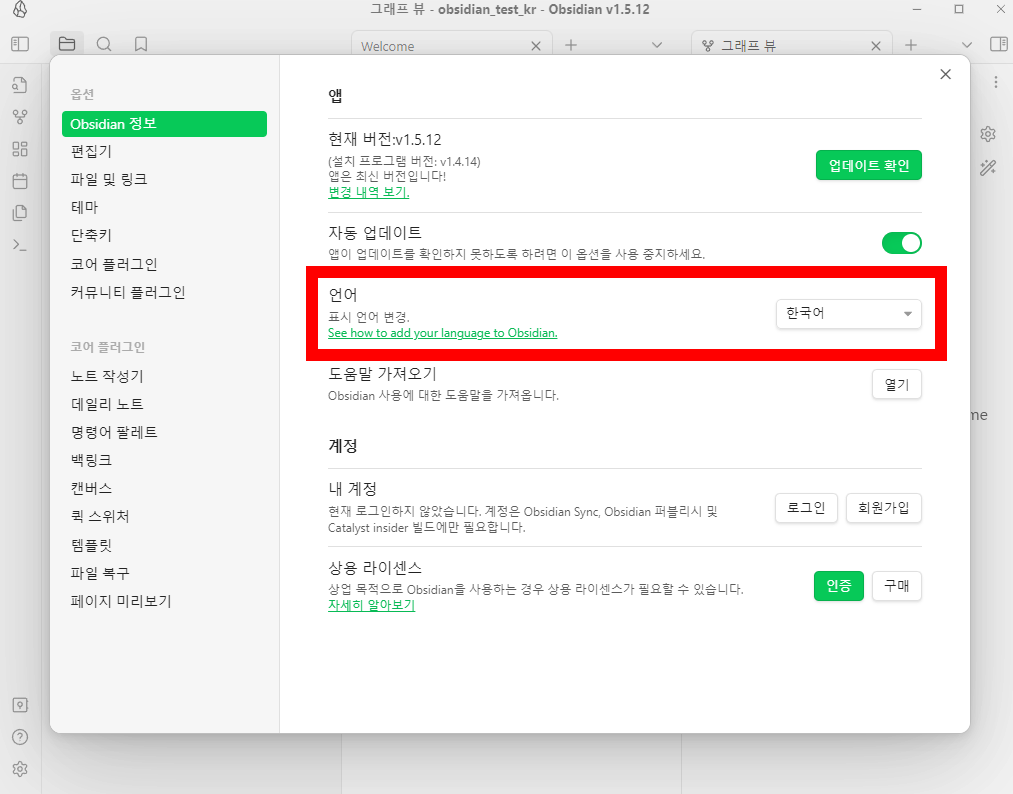This screenshot has width=1013, height=794.
Task: Open the 변경 내역 보기 link
Action: click(x=369, y=193)
